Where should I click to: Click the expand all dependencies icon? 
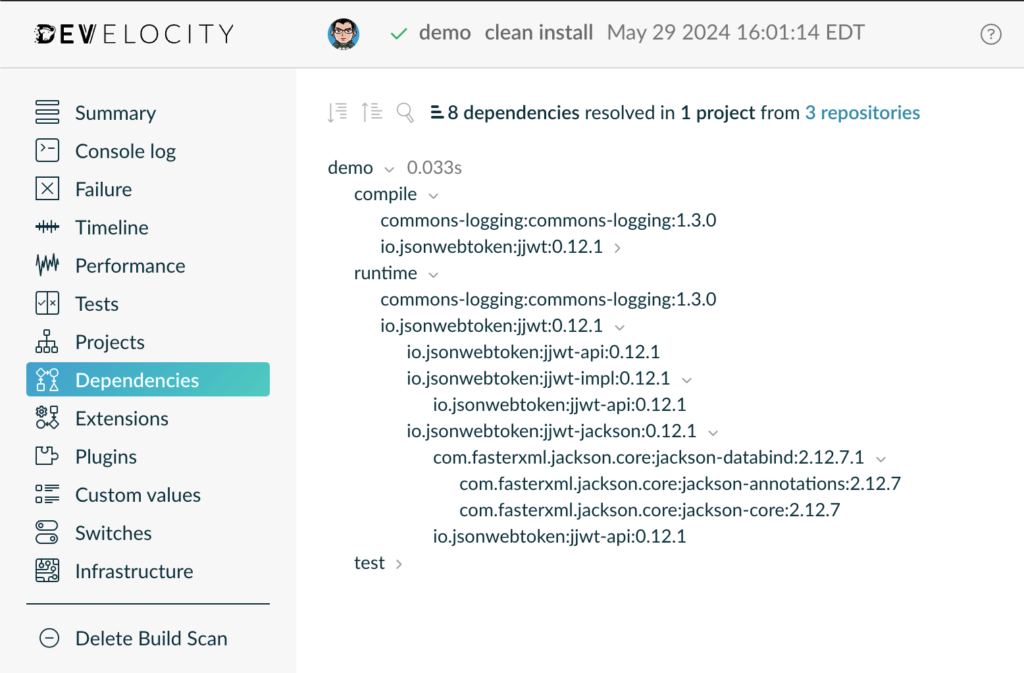click(338, 113)
